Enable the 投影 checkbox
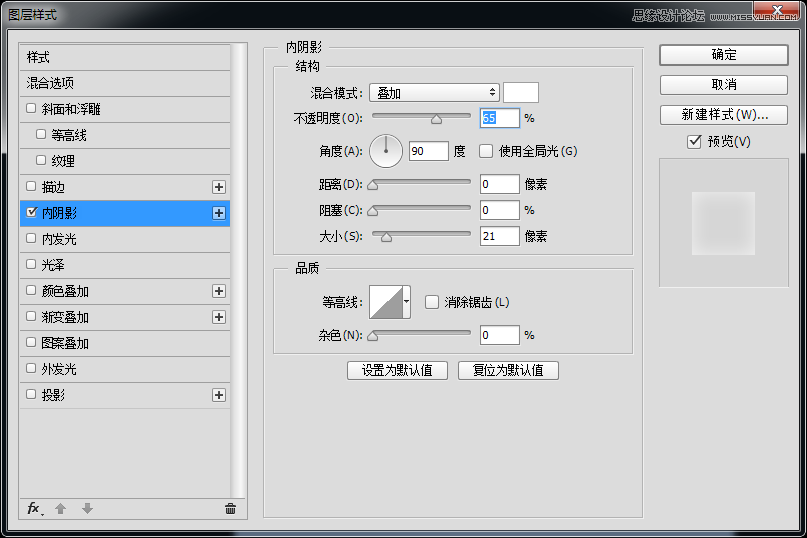This screenshot has width=807, height=538. click(x=31, y=394)
